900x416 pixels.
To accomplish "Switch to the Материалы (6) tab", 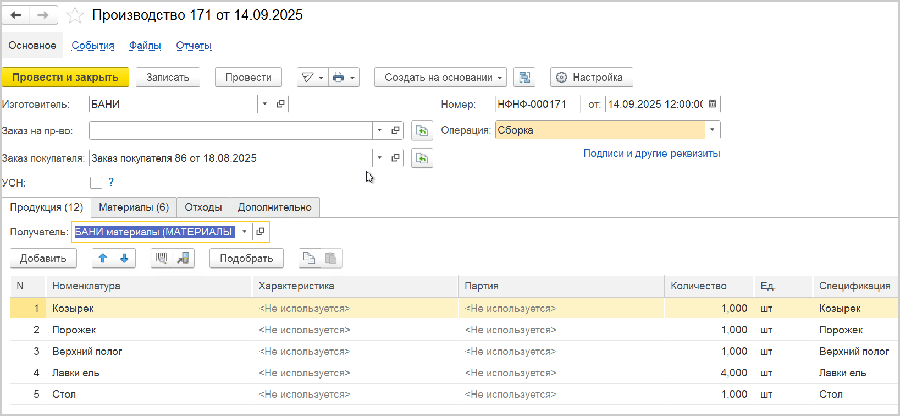I will click(x=133, y=207).
